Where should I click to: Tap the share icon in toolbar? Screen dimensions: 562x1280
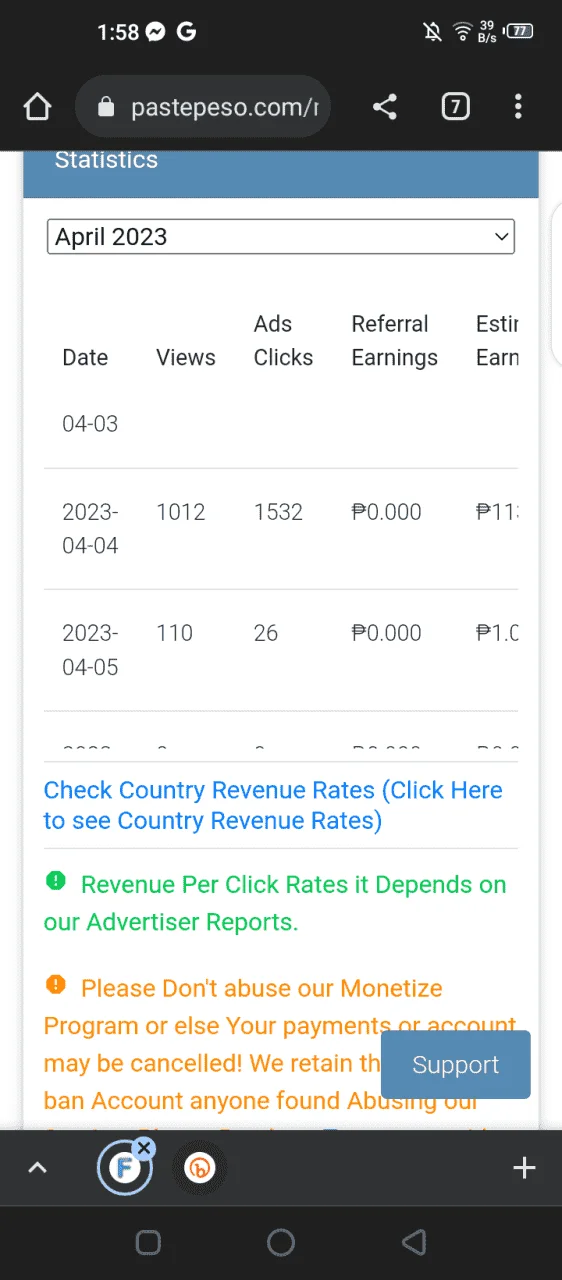pyautogui.click(x=385, y=107)
